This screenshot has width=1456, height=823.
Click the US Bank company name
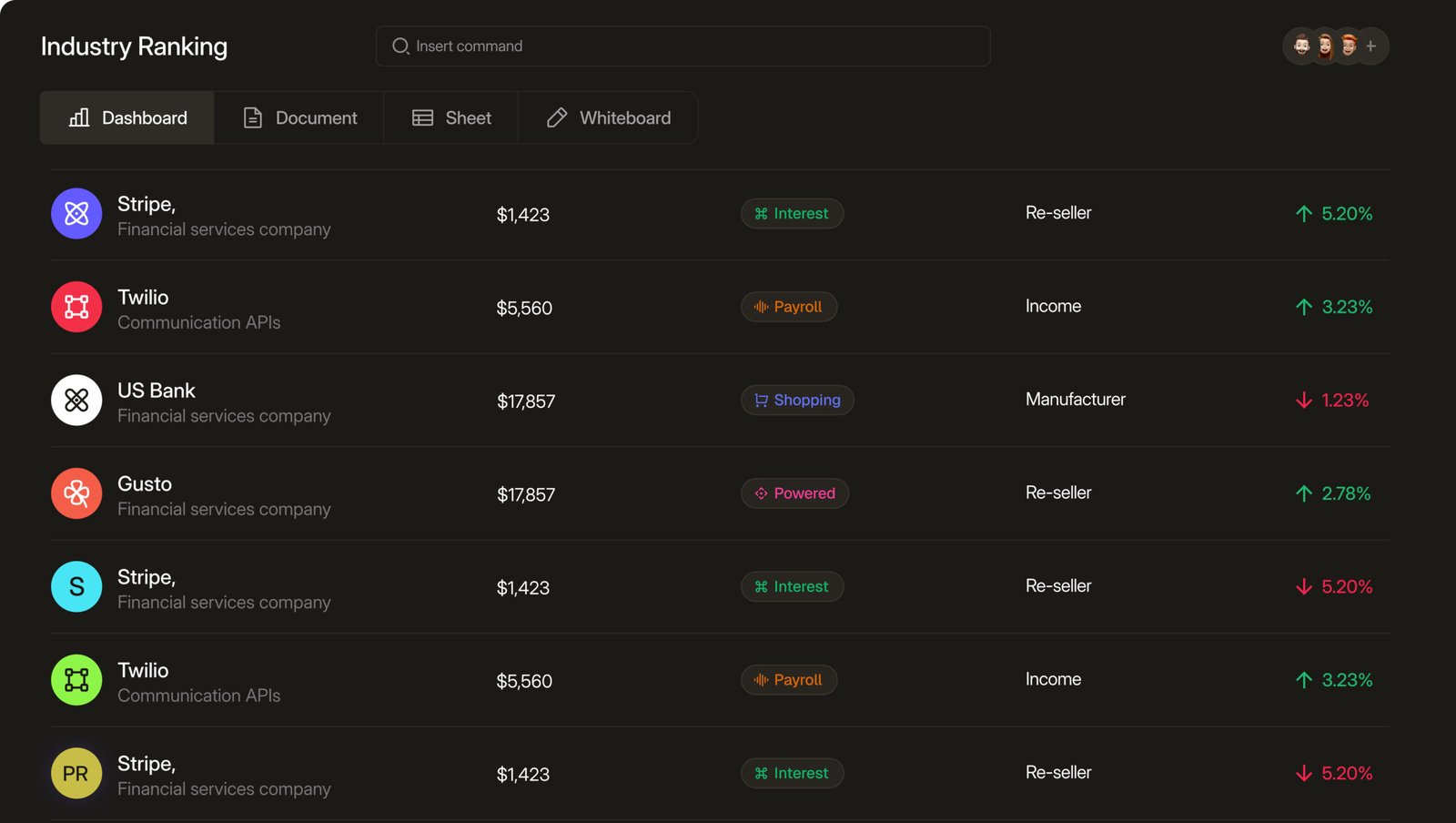pyautogui.click(x=157, y=391)
